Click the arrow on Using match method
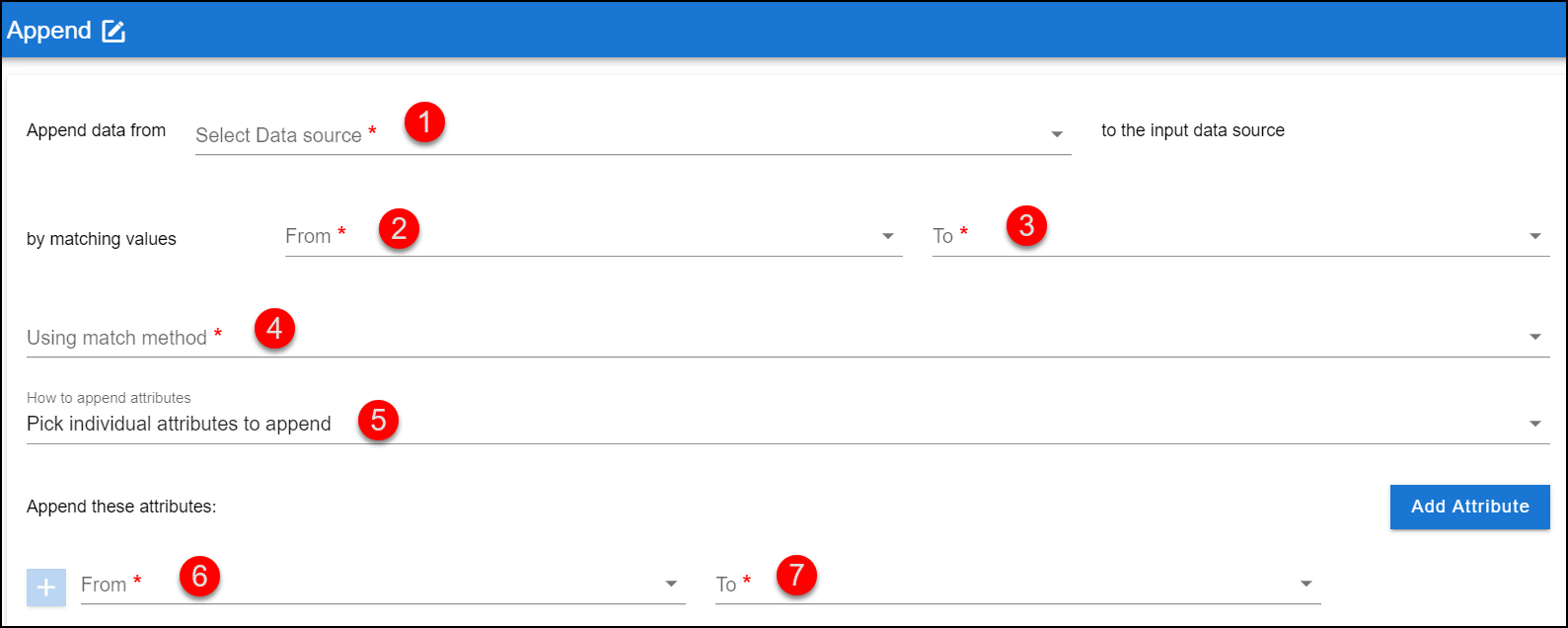Screen dimensions: 1568x628 (x=1535, y=338)
